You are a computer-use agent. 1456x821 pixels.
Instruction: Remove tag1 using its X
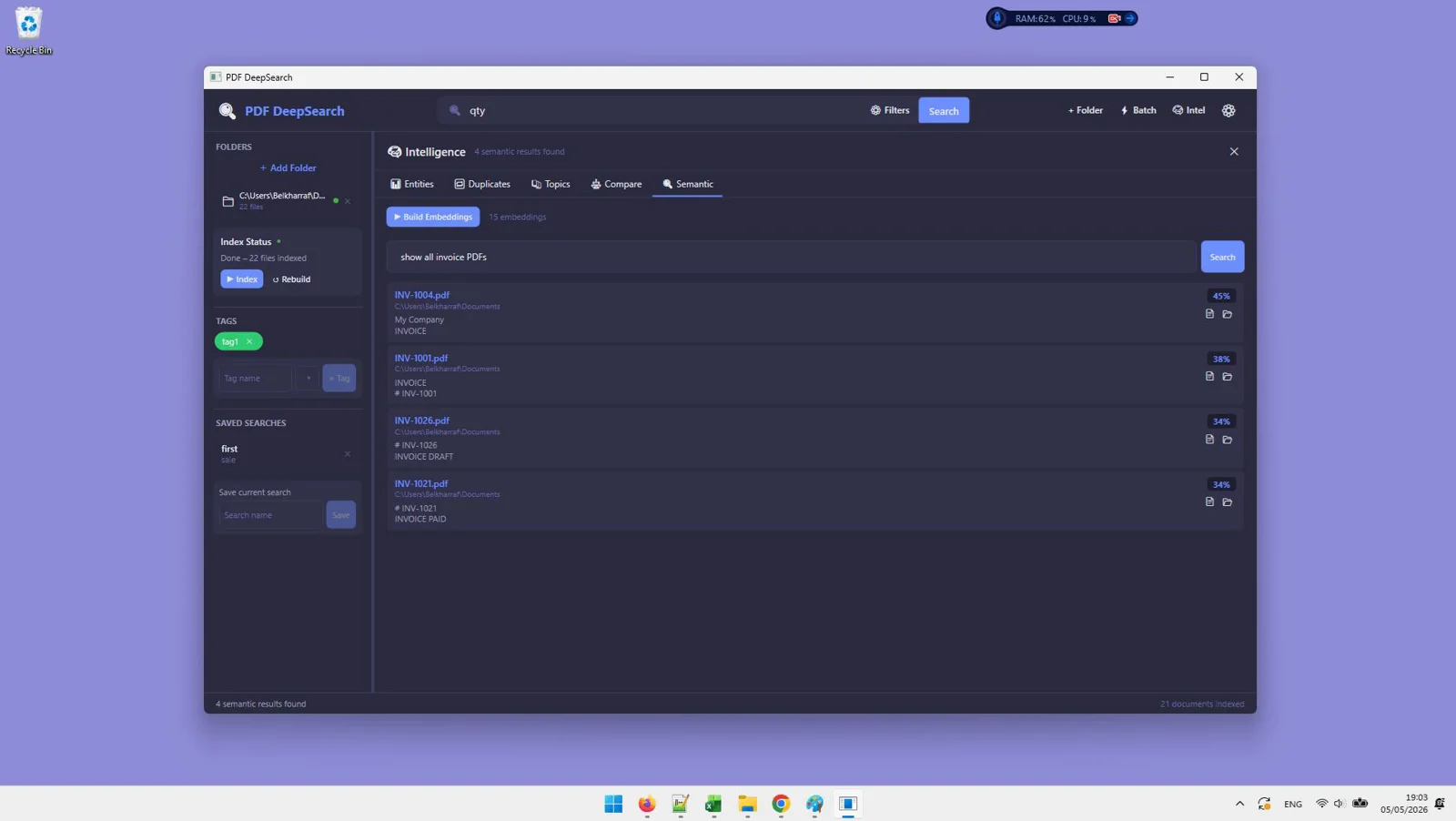click(x=249, y=341)
